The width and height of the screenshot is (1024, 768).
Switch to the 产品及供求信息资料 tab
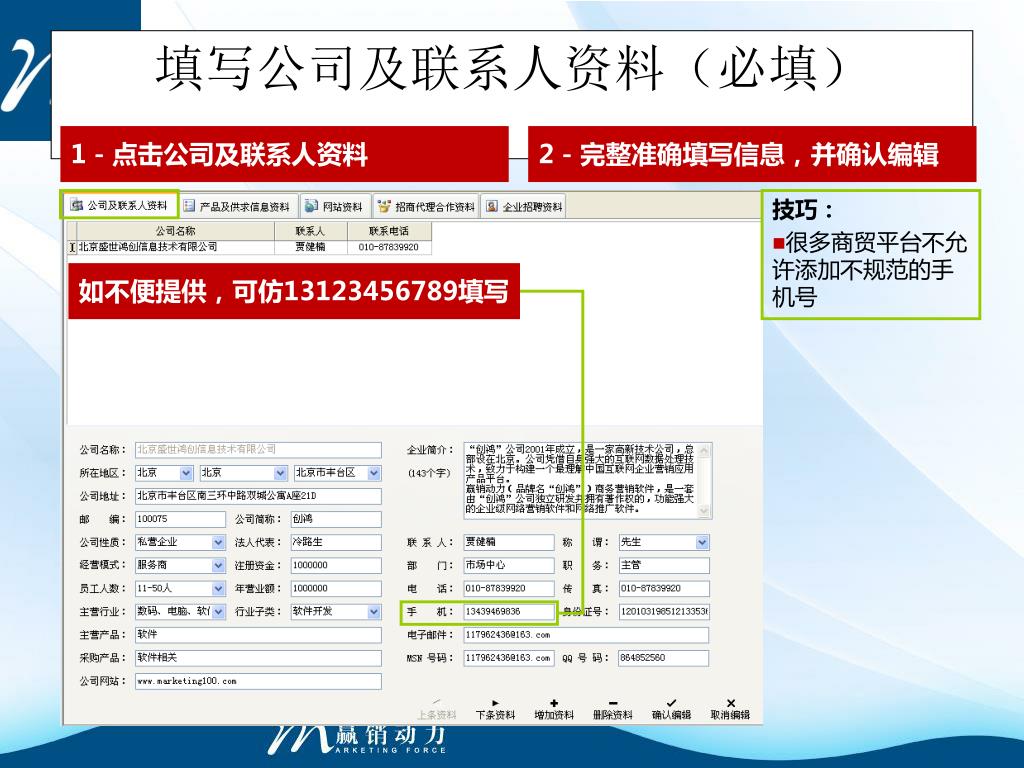[238, 206]
